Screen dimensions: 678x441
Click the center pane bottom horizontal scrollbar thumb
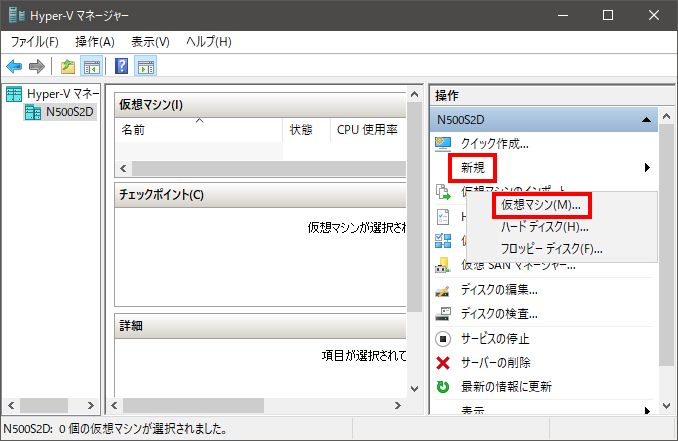tap(193, 406)
